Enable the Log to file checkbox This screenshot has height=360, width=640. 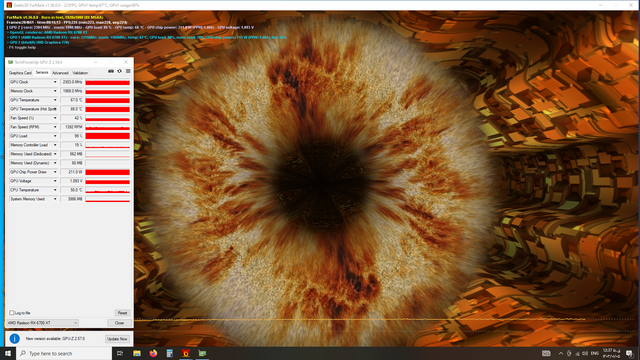11,313
